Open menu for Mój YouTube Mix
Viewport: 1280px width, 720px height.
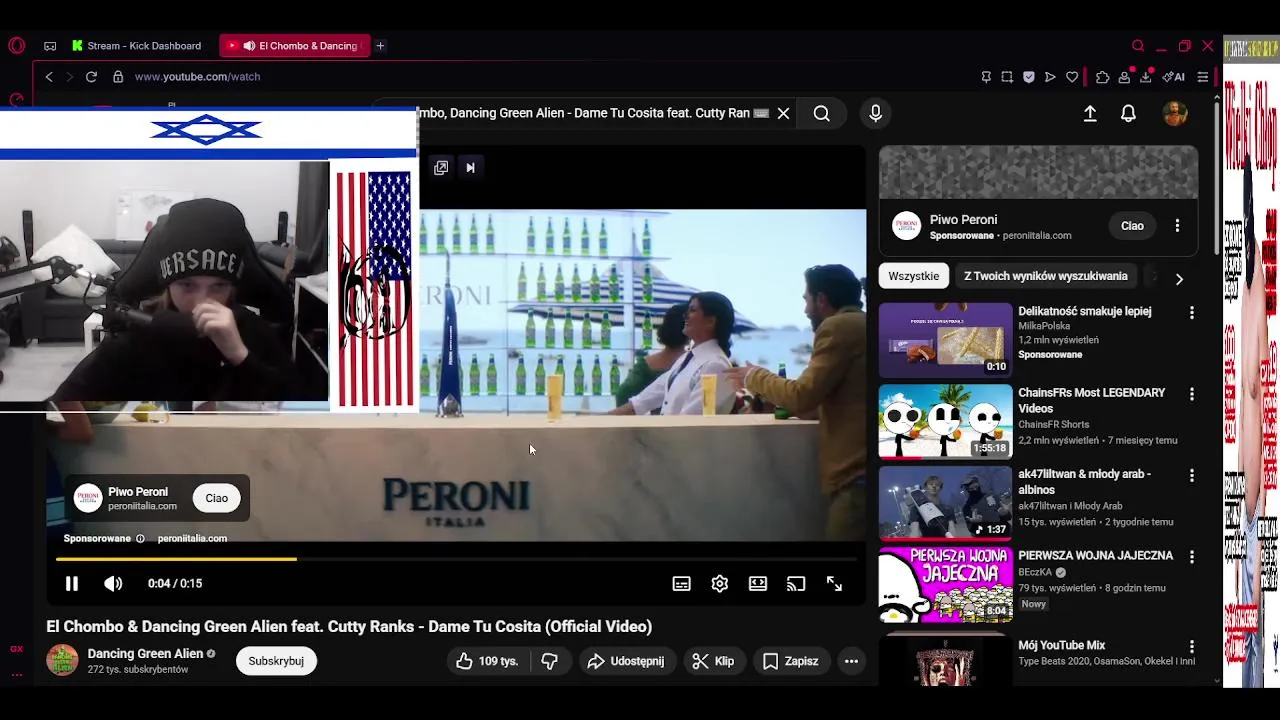[x=1191, y=647]
